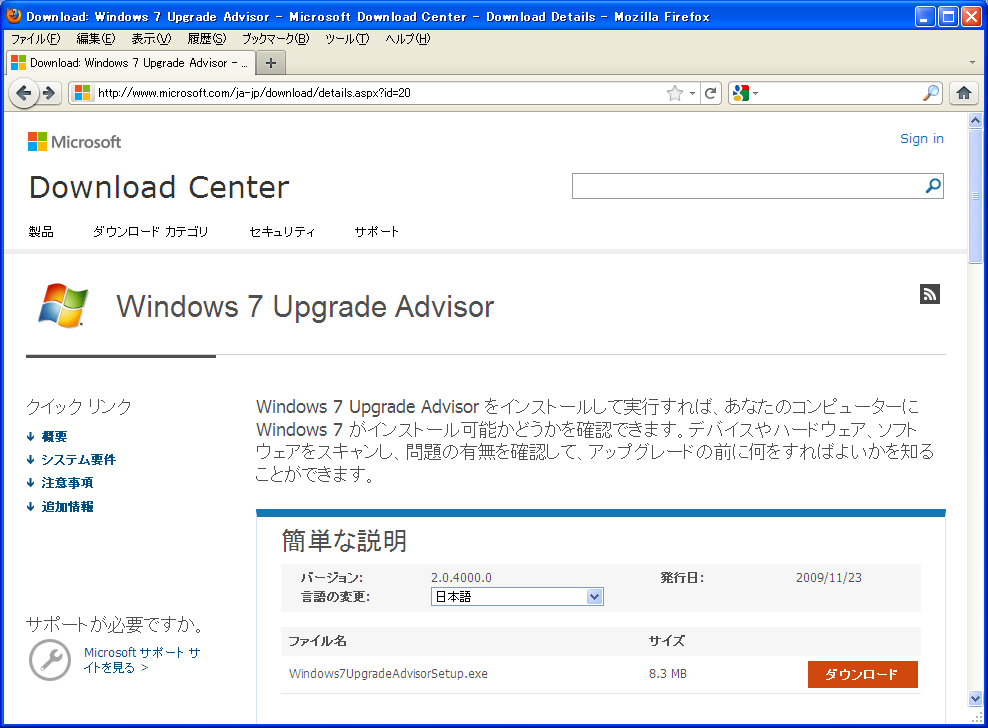Jump to the システム要件 quick link
988x728 pixels.
pyautogui.click(x=79, y=459)
